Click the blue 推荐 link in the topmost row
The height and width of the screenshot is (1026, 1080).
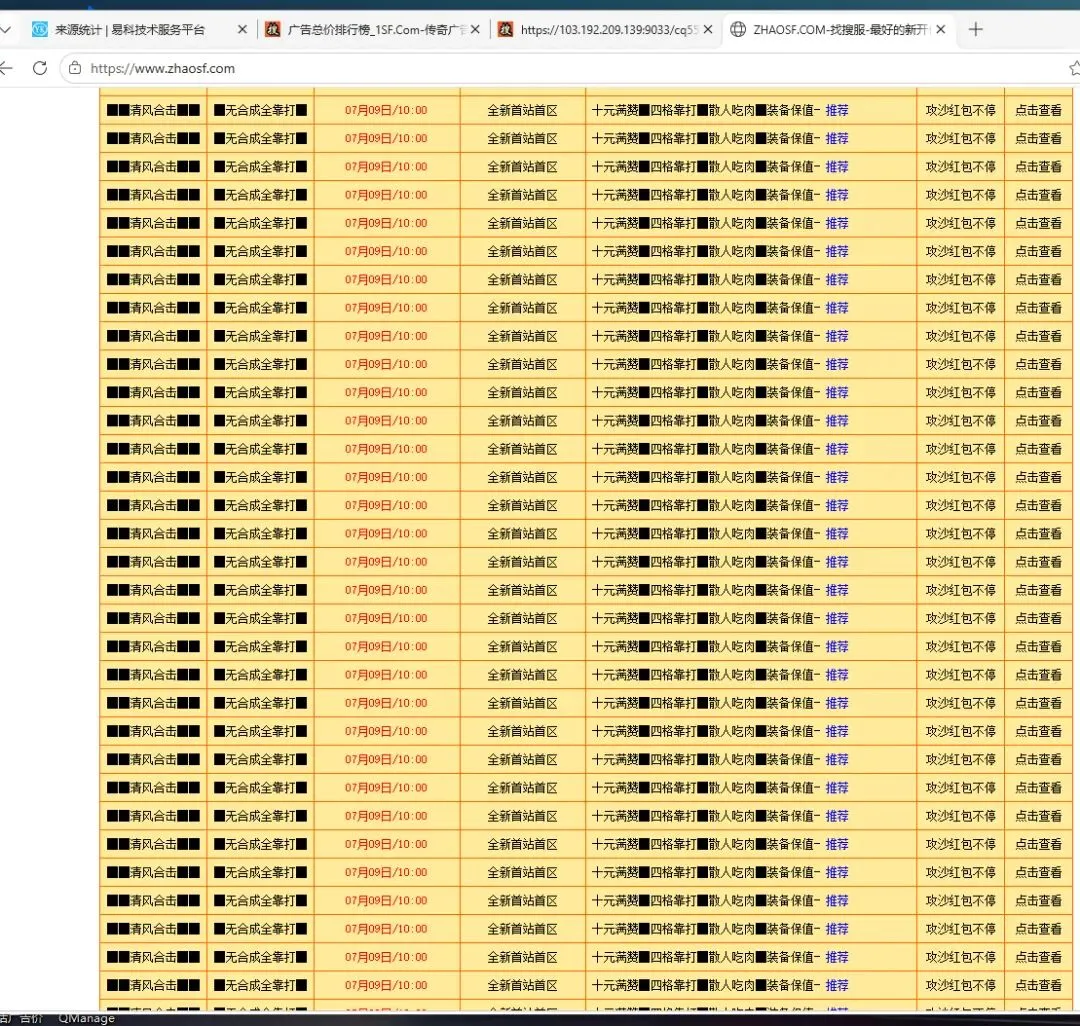coord(836,110)
